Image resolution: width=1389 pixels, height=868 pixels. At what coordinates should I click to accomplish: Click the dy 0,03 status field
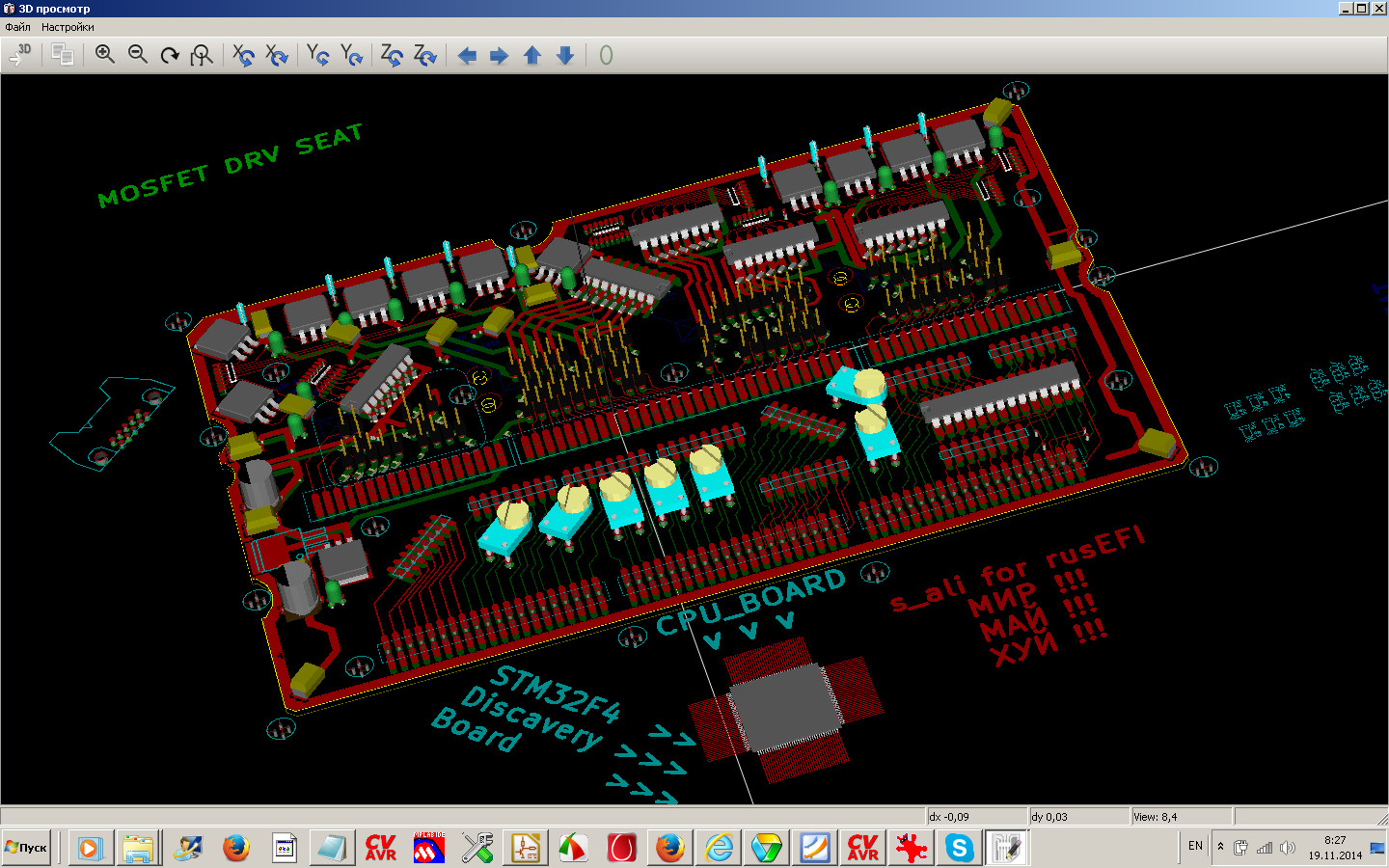point(1078,816)
